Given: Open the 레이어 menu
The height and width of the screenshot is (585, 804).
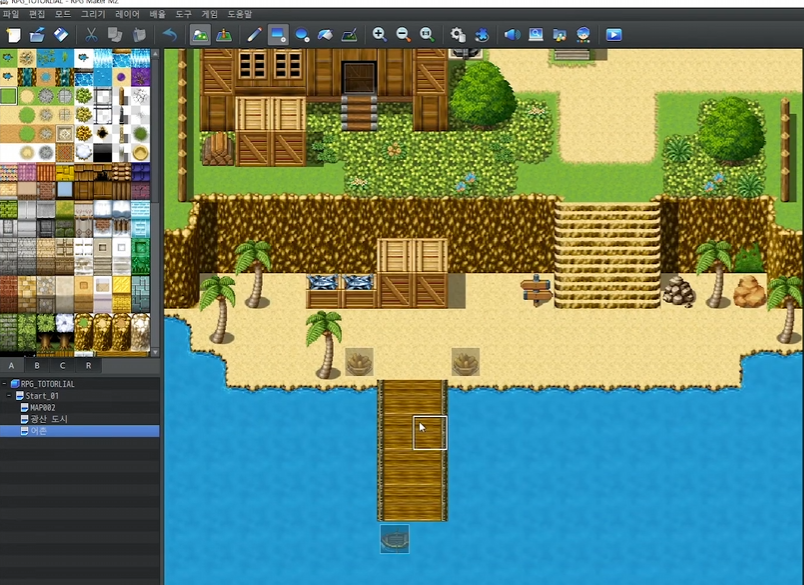Looking at the screenshot, I should [127, 14].
